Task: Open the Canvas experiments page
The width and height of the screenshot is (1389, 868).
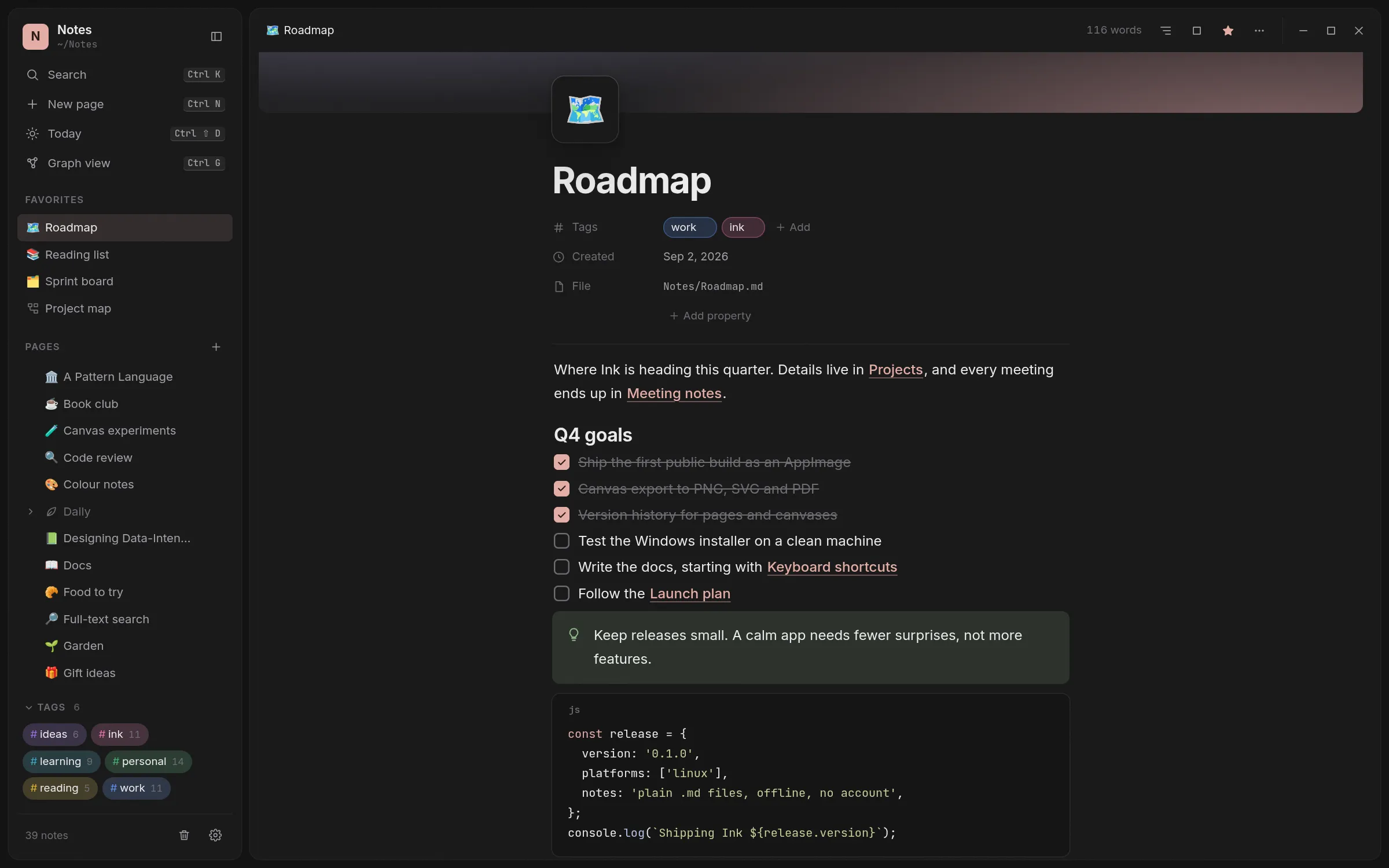Action: pyautogui.click(x=125, y=431)
